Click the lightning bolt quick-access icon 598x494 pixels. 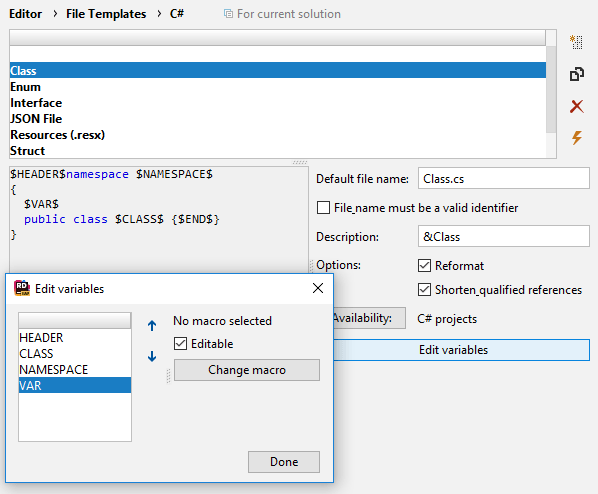coord(576,138)
